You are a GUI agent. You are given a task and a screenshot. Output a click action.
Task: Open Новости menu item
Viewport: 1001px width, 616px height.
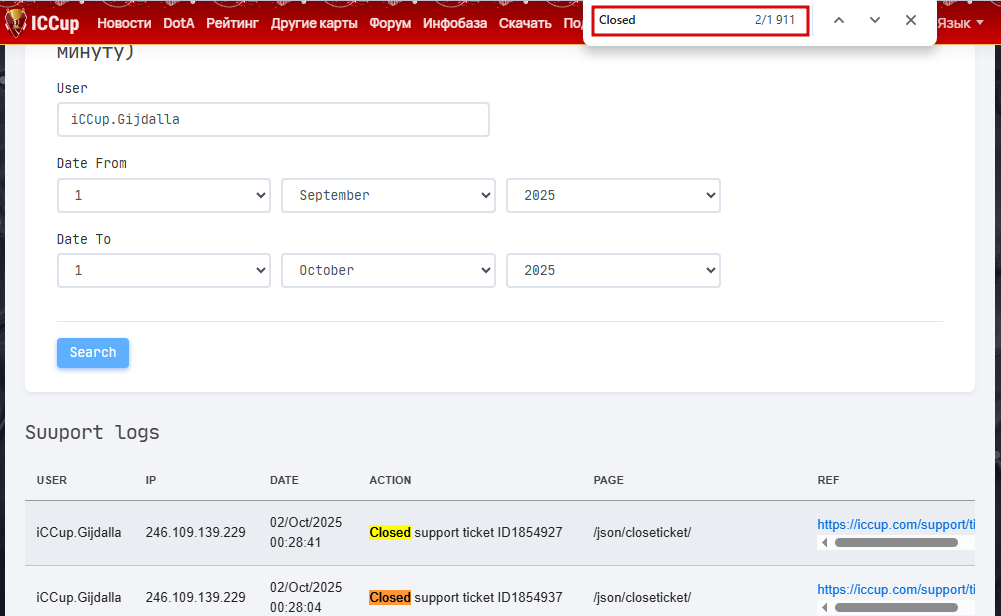tap(124, 23)
